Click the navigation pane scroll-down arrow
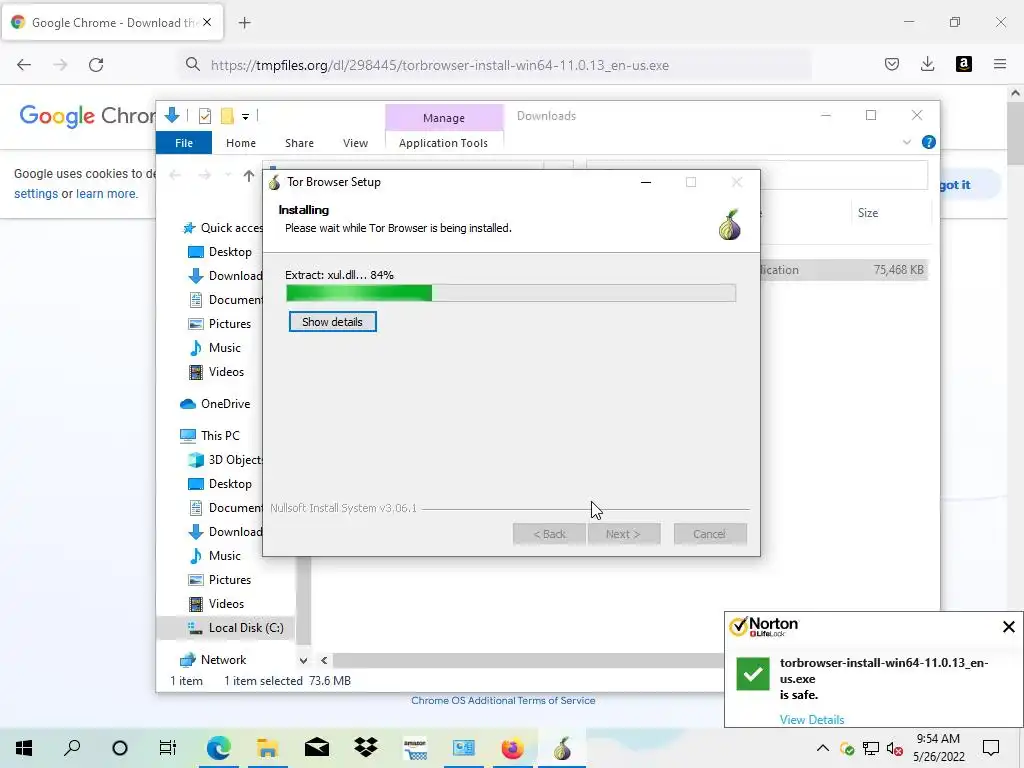This screenshot has width=1024, height=768. [x=303, y=660]
